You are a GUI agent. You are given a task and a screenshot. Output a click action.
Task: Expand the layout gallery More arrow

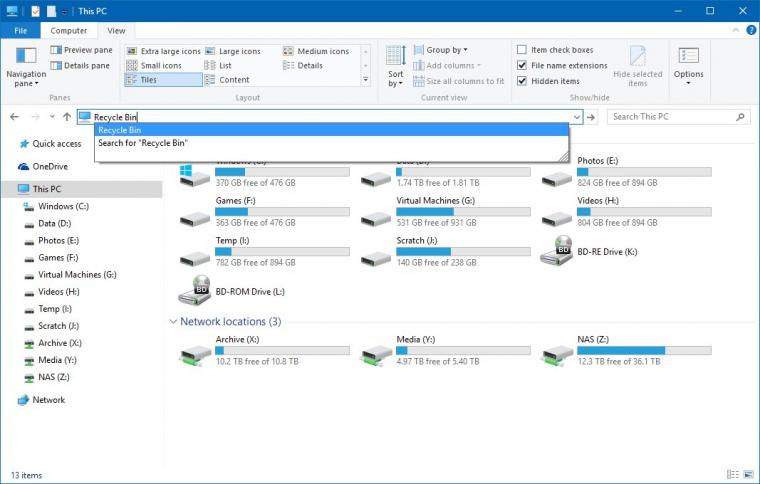[x=366, y=79]
